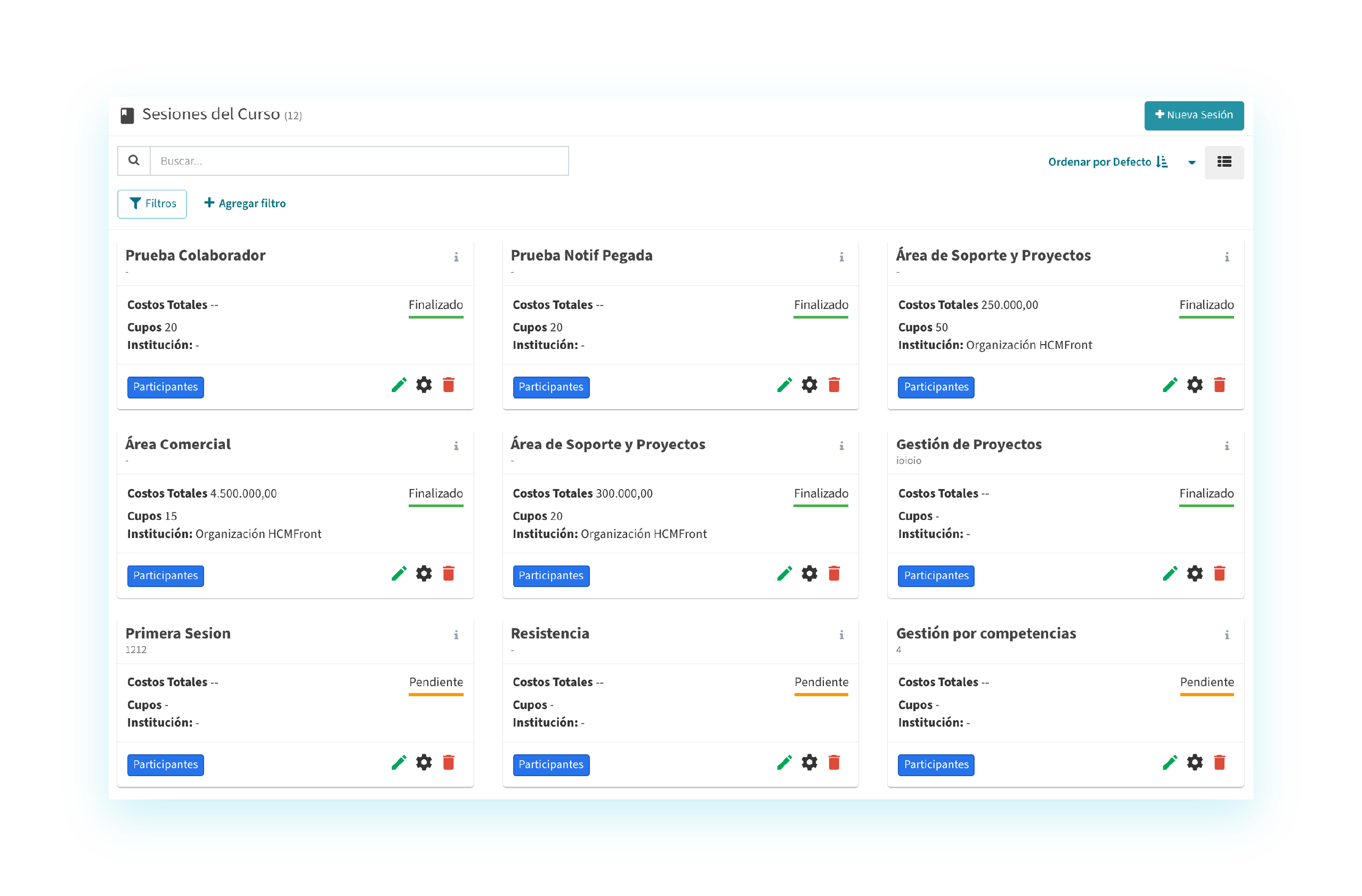View Participantes of Gestión de Proyectos
The width and height of the screenshot is (1362, 896).
[x=936, y=576]
